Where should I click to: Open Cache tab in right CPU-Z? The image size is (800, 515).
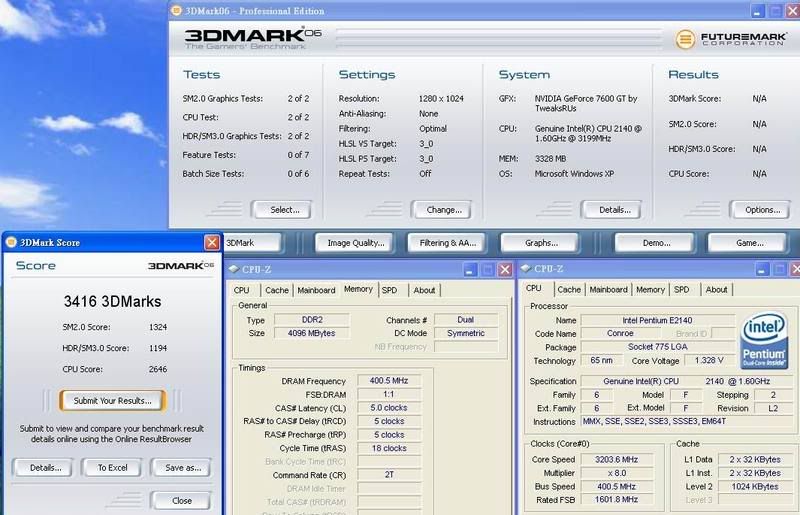569,289
